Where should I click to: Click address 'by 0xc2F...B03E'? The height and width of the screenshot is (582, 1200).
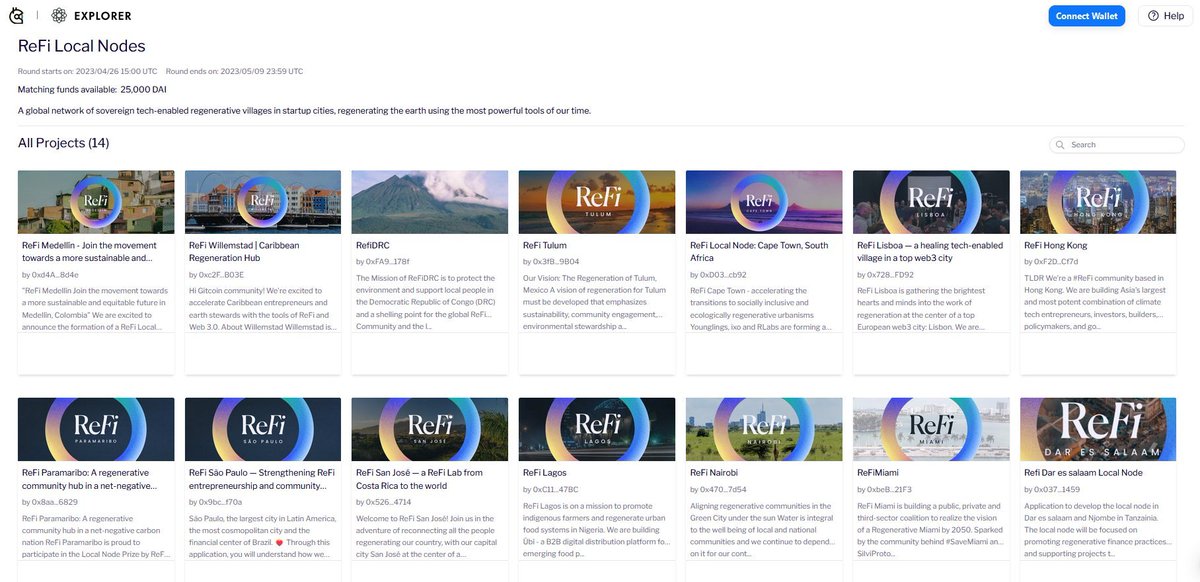[217, 275]
